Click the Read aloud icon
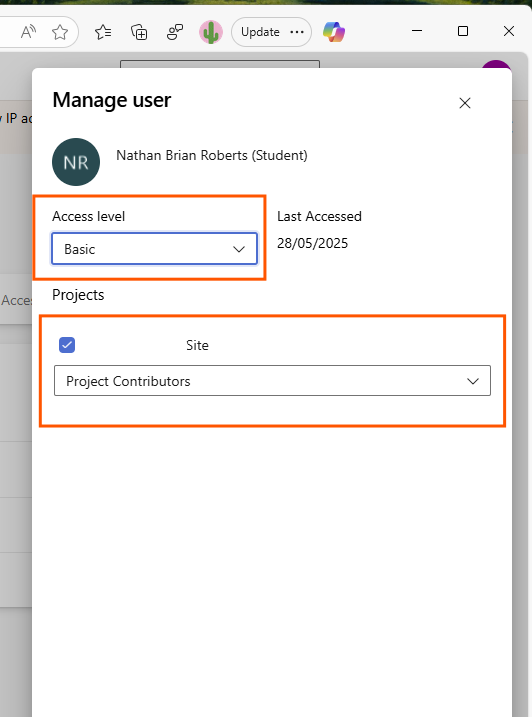The width and height of the screenshot is (532, 717). (x=28, y=32)
